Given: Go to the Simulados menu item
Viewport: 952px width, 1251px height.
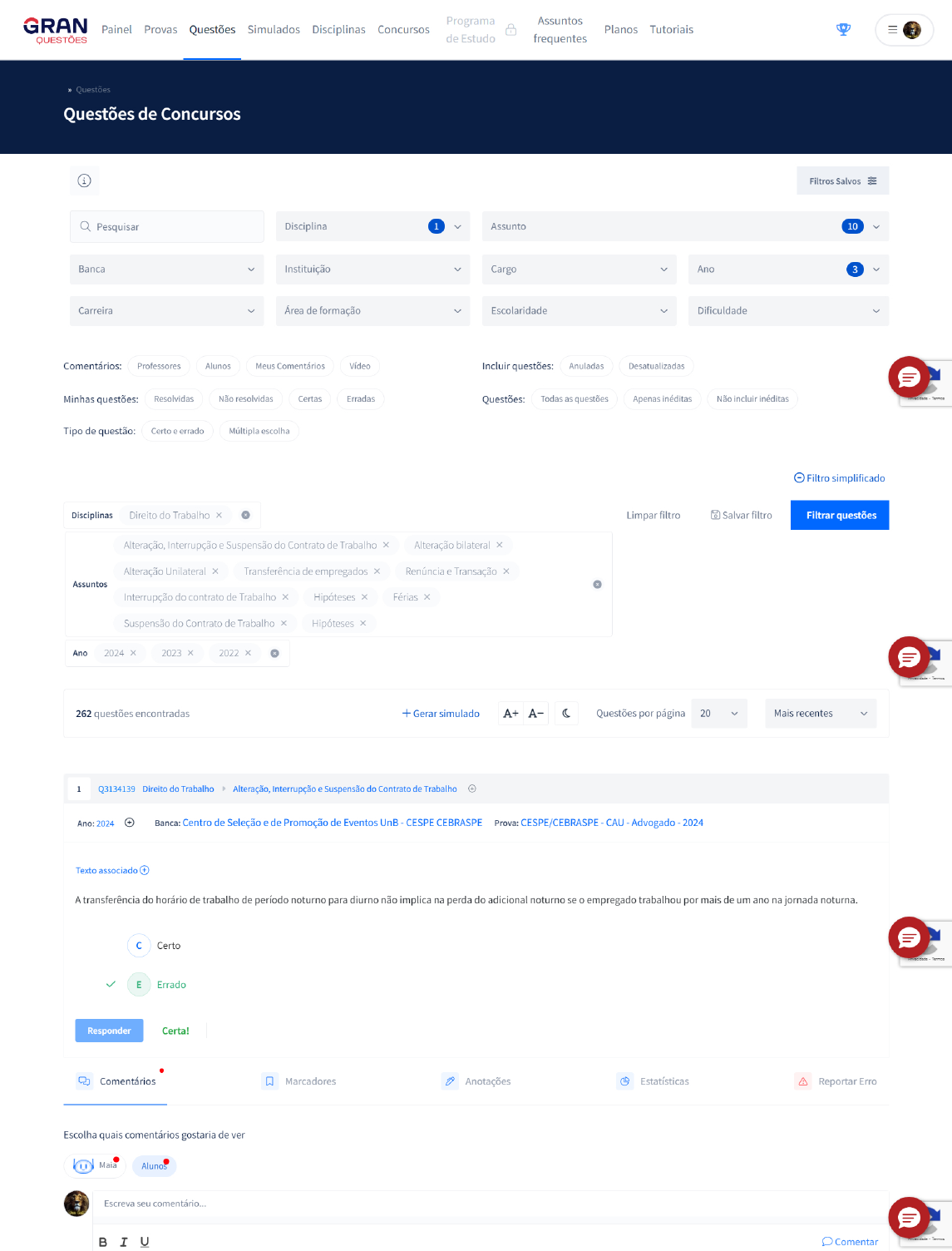Looking at the screenshot, I should 274,30.
